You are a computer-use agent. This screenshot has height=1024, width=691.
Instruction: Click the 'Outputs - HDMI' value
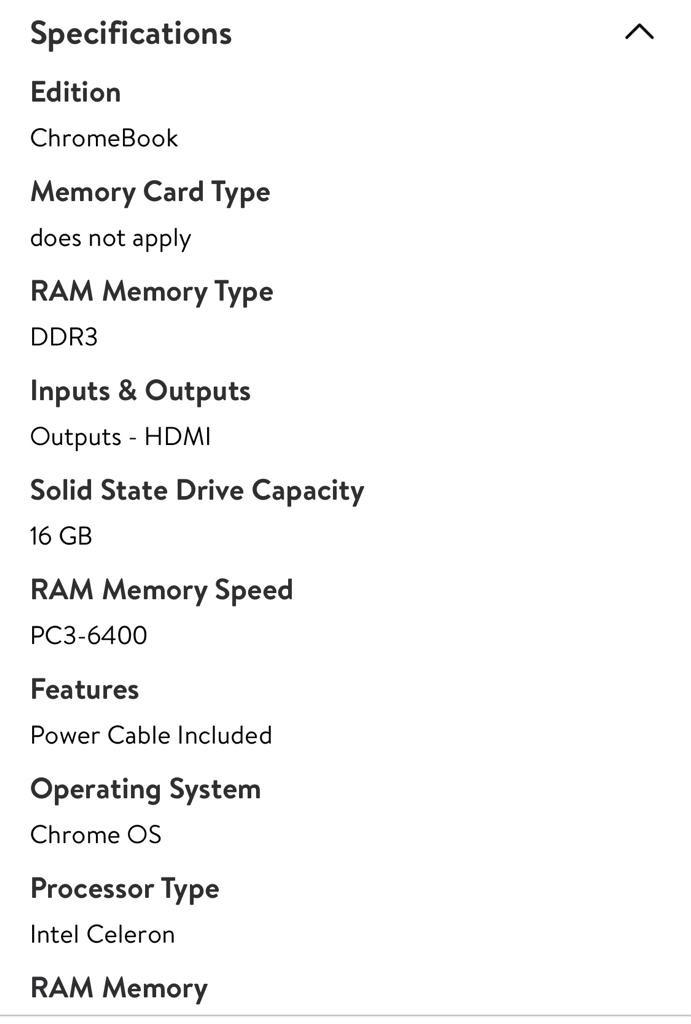(x=121, y=437)
